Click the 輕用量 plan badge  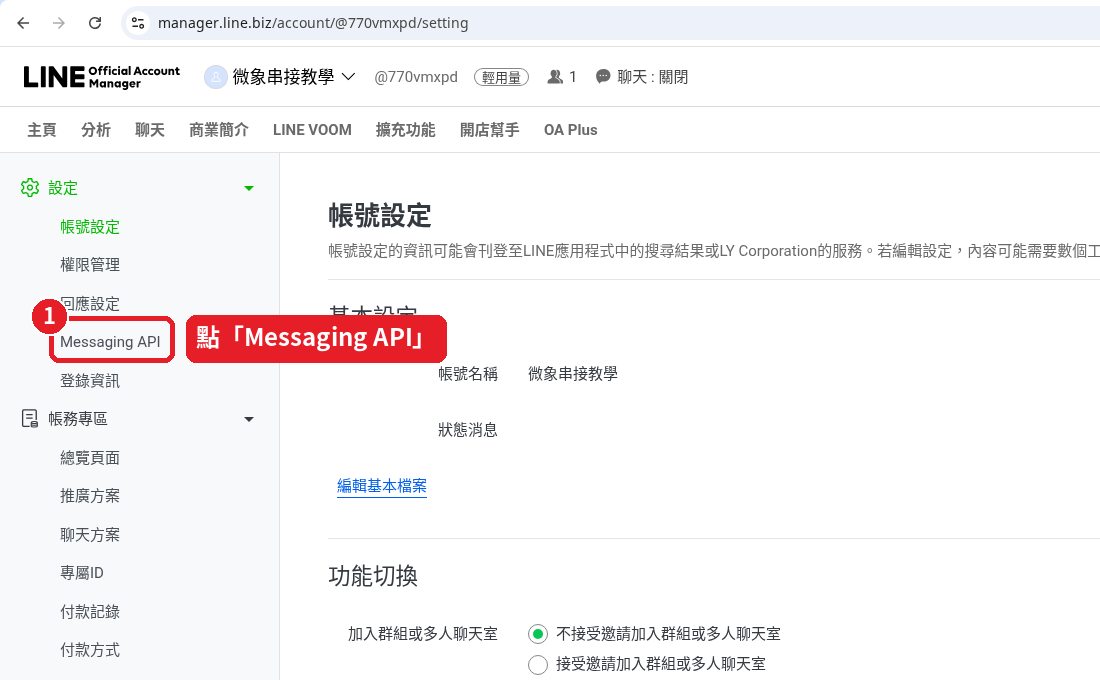pyautogui.click(x=502, y=77)
